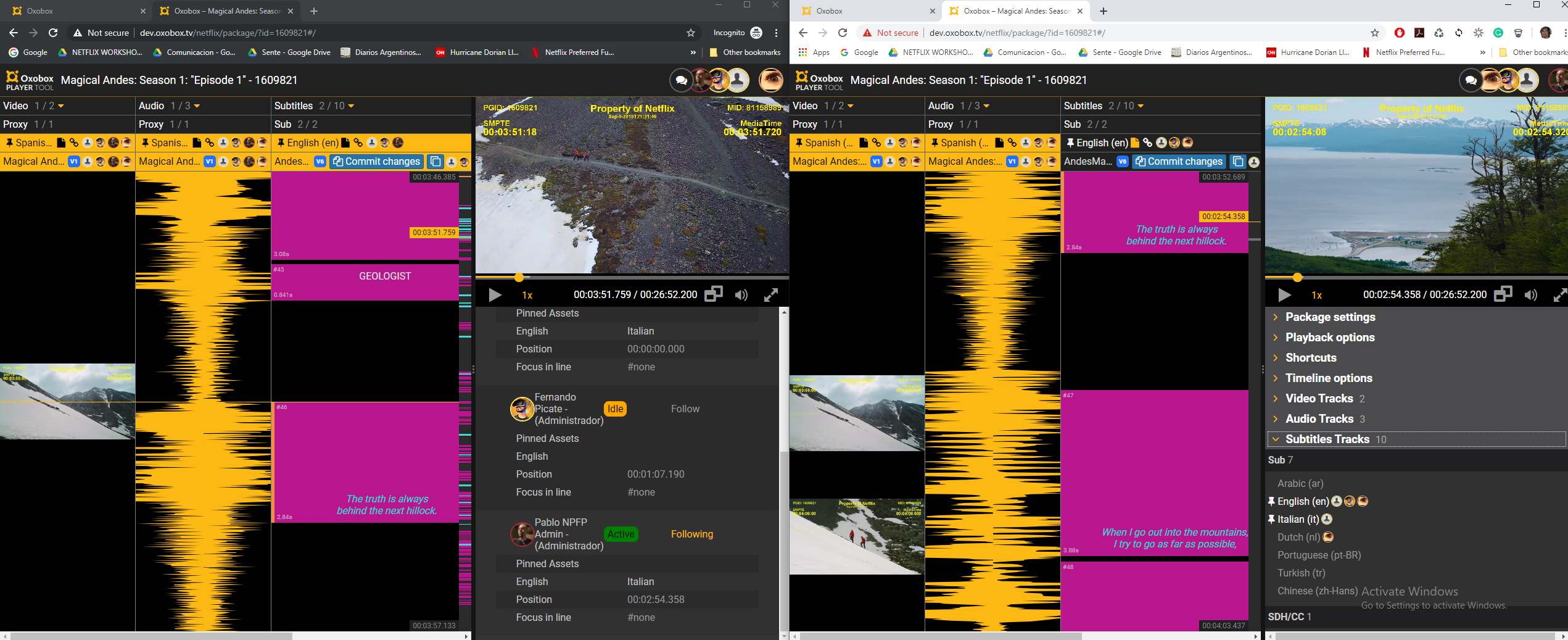Viewport: 1568px width, 640px height.
Task: Open chat bubble icon in left window header
Action: coord(682,80)
